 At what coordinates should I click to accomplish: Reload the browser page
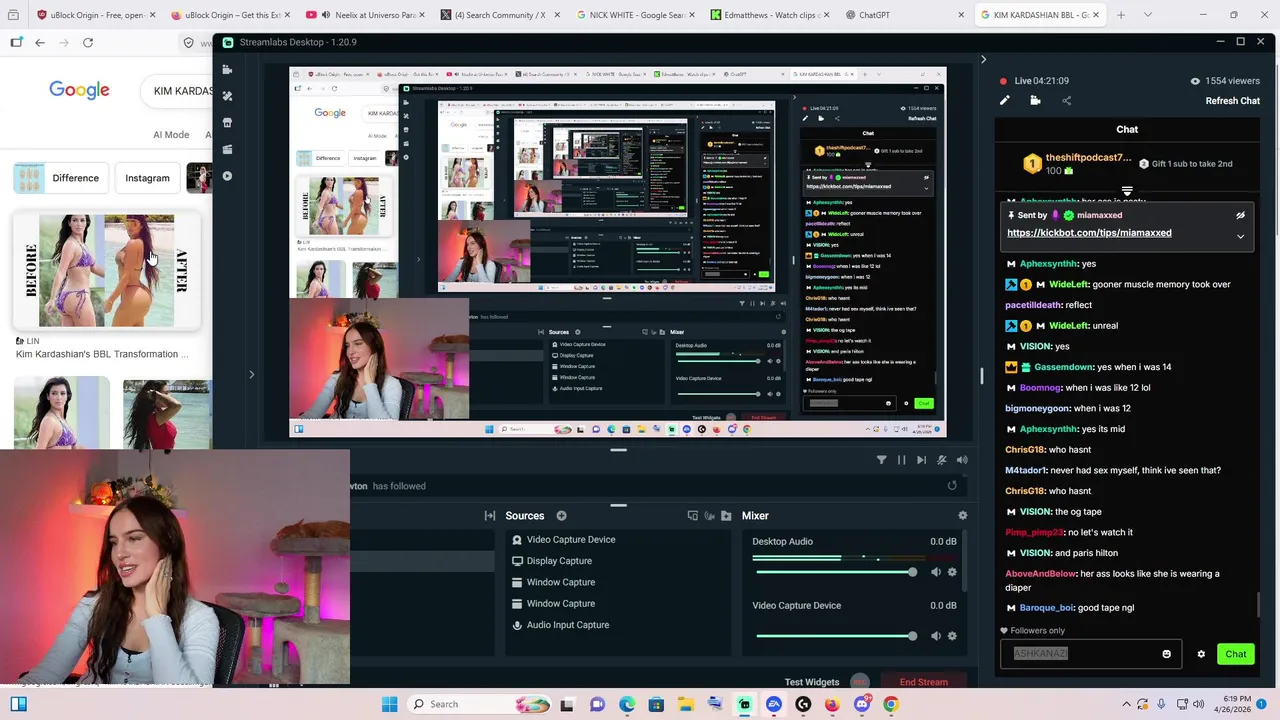tap(88, 42)
